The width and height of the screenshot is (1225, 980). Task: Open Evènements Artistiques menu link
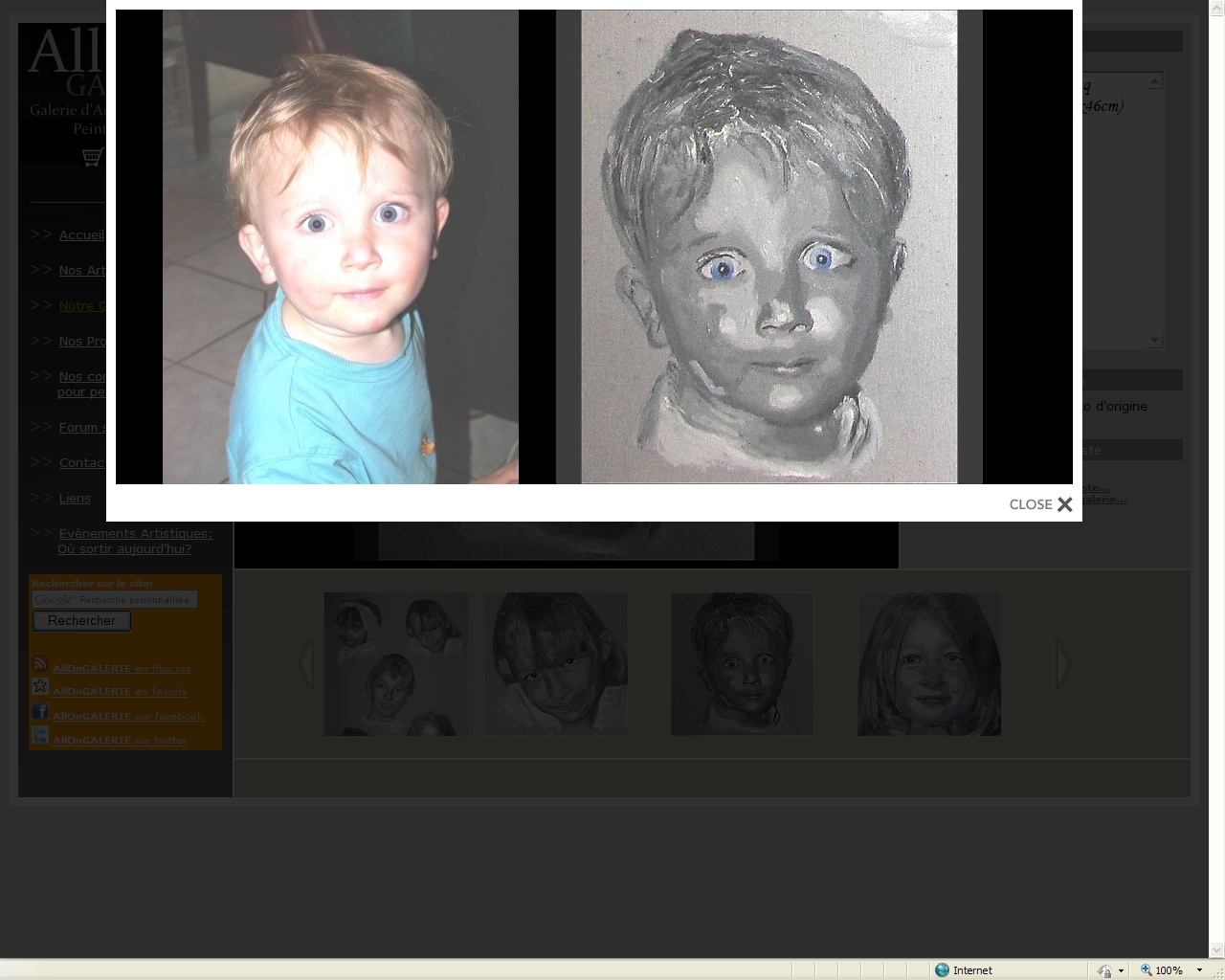click(x=135, y=533)
